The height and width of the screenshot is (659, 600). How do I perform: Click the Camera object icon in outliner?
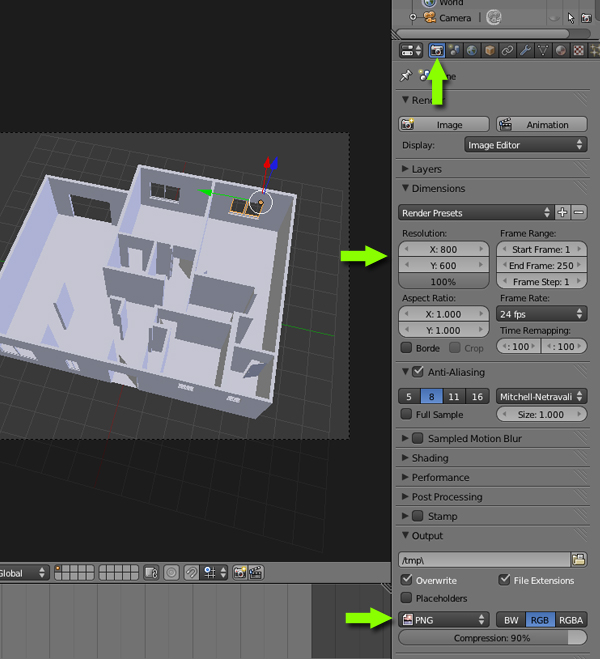click(429, 17)
